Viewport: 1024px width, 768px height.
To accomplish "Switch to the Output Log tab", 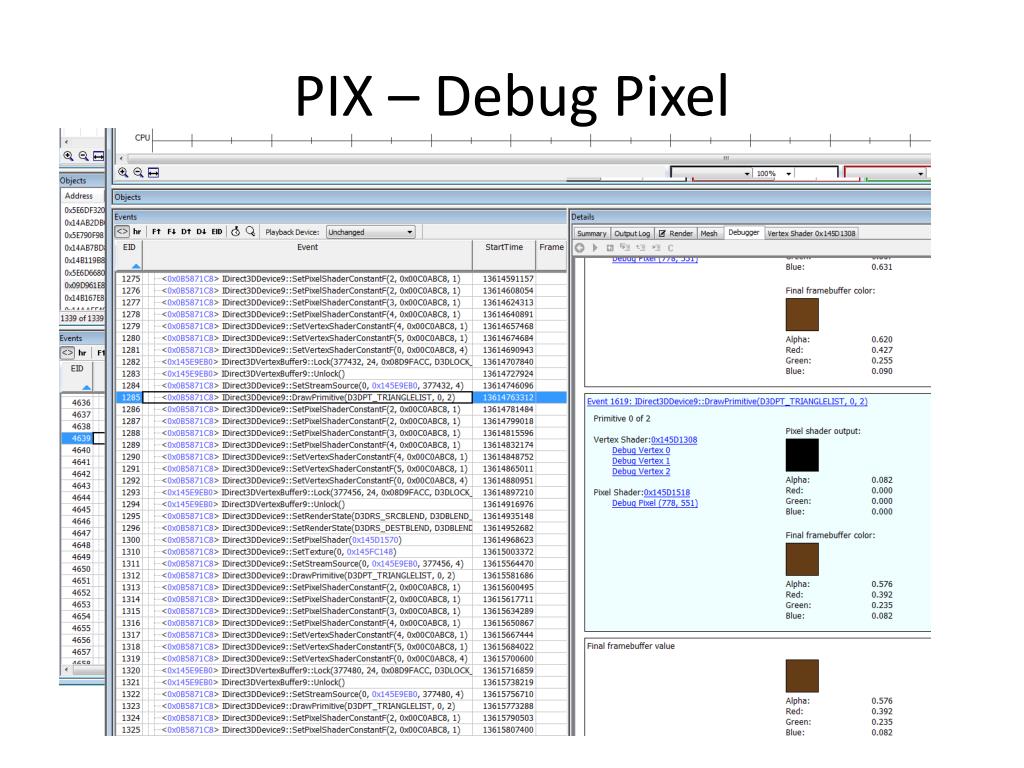I will click(632, 233).
